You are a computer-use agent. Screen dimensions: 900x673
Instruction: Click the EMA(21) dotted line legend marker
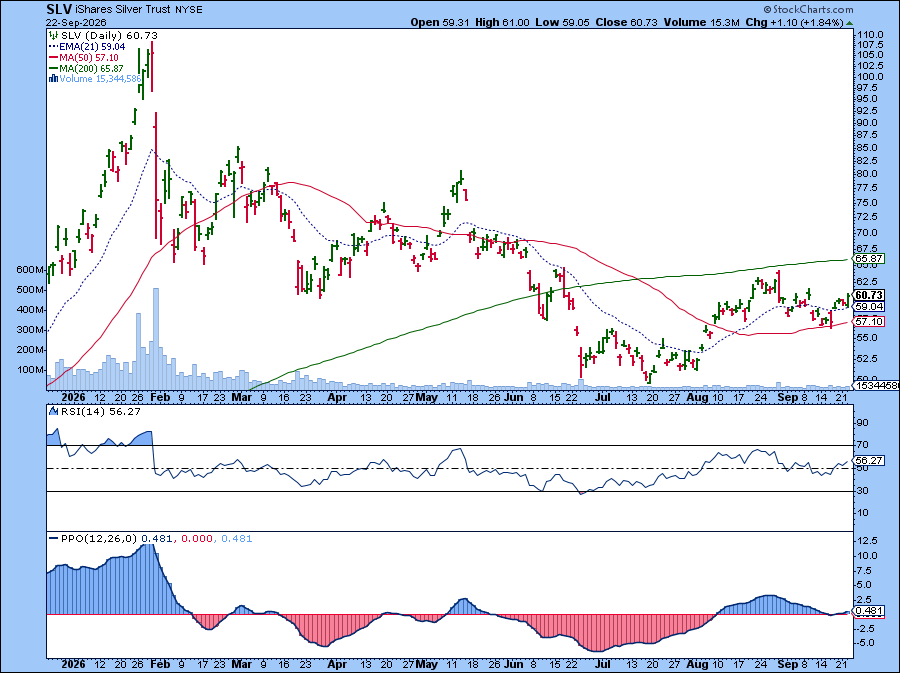53,46
